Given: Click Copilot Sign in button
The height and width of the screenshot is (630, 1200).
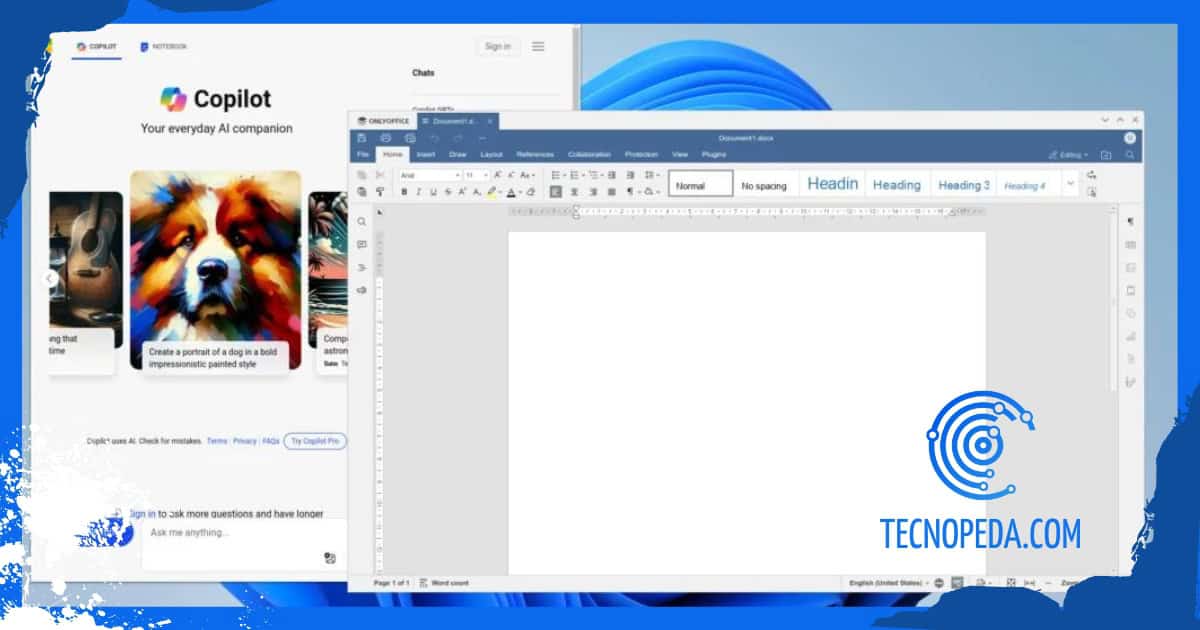Looking at the screenshot, I should [x=497, y=46].
